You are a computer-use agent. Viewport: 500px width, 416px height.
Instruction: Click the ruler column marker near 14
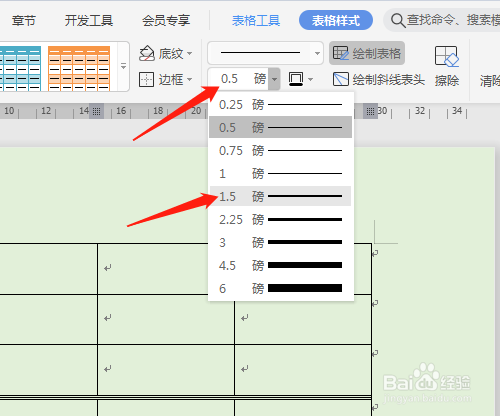click(96, 111)
